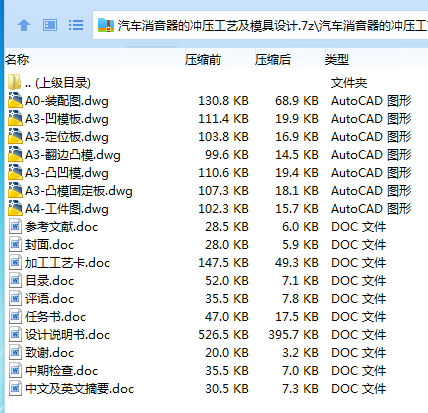Sort by the 压缩前 column header
The image size is (428, 413).
tap(203, 60)
